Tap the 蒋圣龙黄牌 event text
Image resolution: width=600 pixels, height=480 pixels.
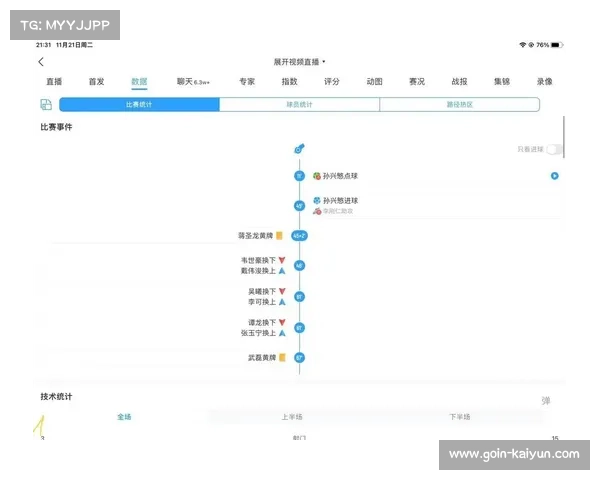click(255, 235)
